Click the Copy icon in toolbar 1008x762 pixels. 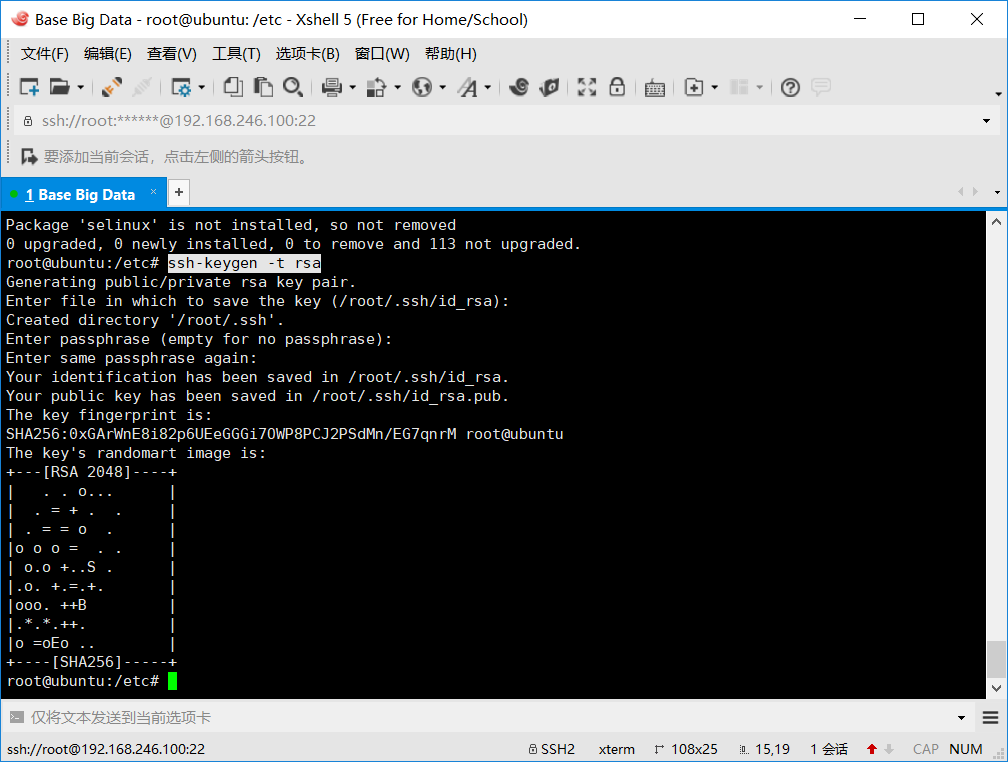point(233,87)
